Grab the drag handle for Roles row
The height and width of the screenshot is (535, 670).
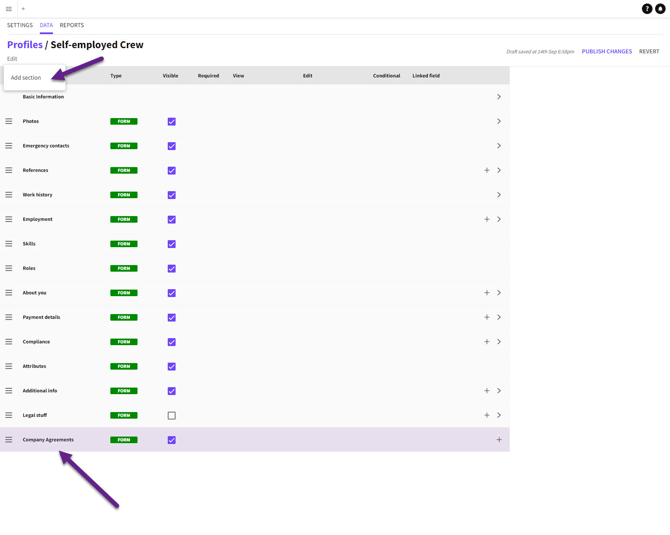click(9, 268)
